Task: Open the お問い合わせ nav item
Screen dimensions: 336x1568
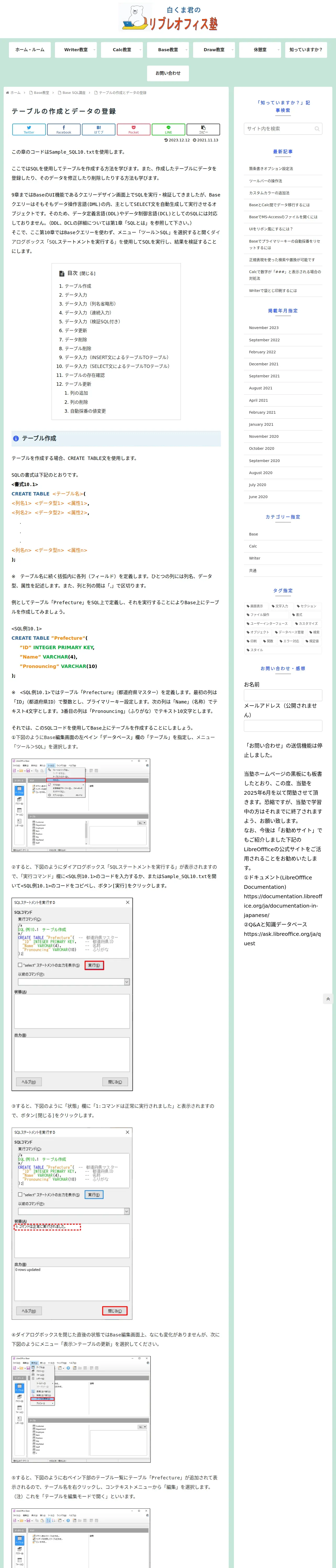Action: [168, 73]
